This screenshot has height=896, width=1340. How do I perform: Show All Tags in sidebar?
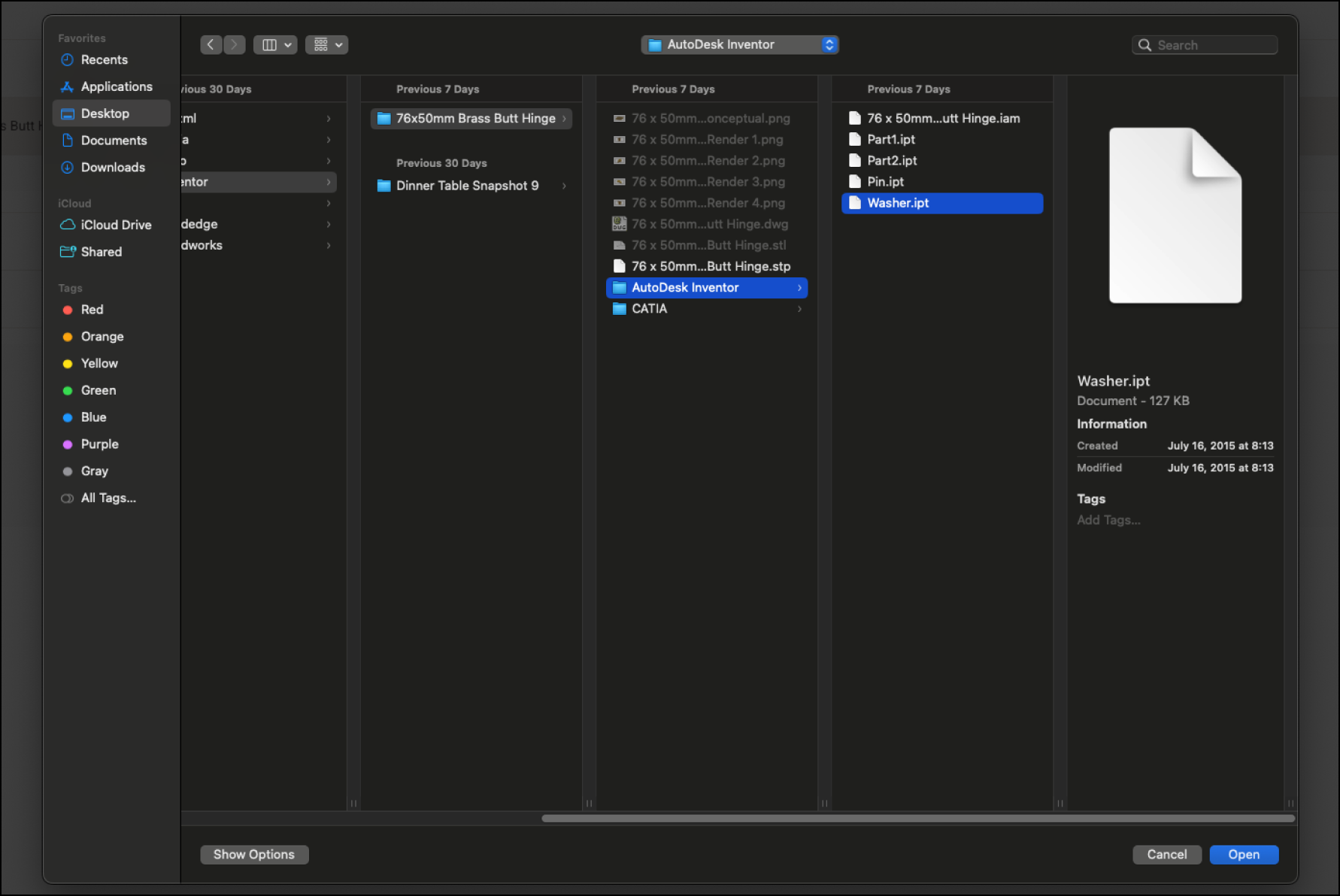pyautogui.click(x=108, y=498)
